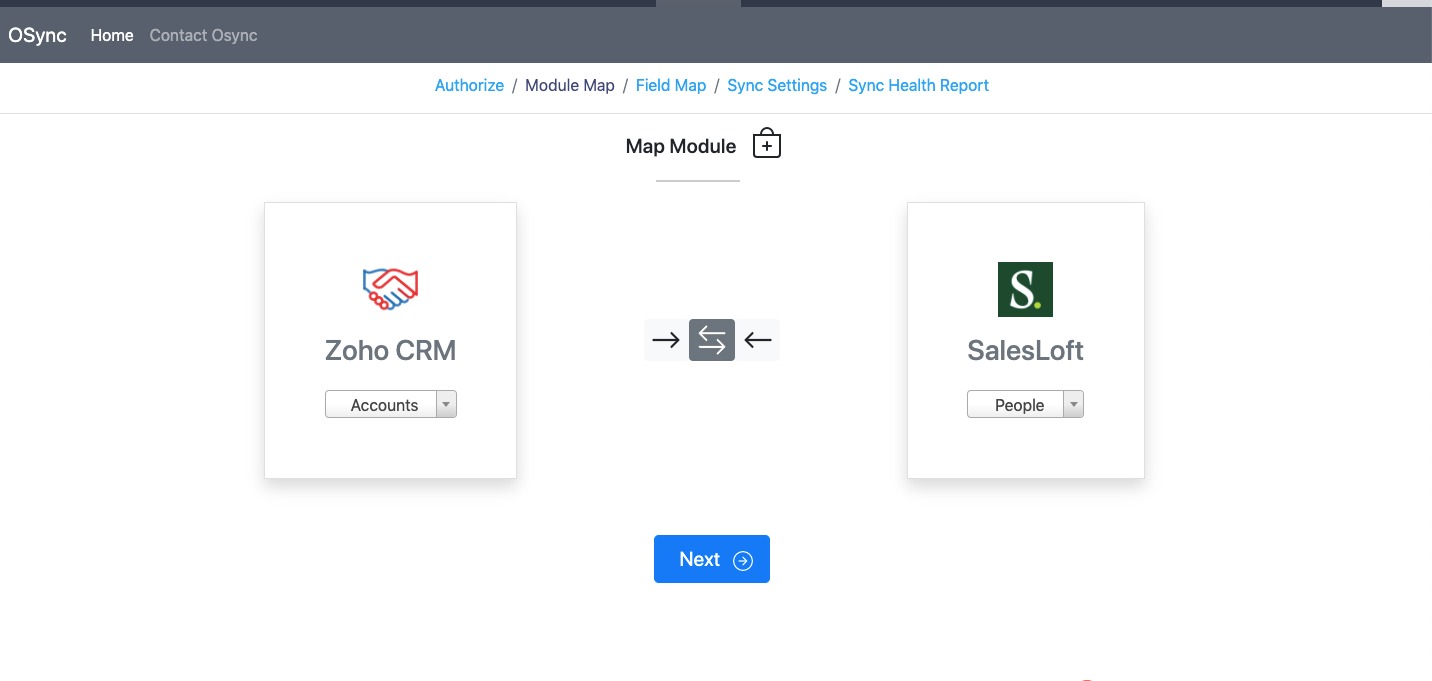The image size is (1432, 681).
Task: Select the right-arrow one-way sync direction
Action: tap(666, 340)
